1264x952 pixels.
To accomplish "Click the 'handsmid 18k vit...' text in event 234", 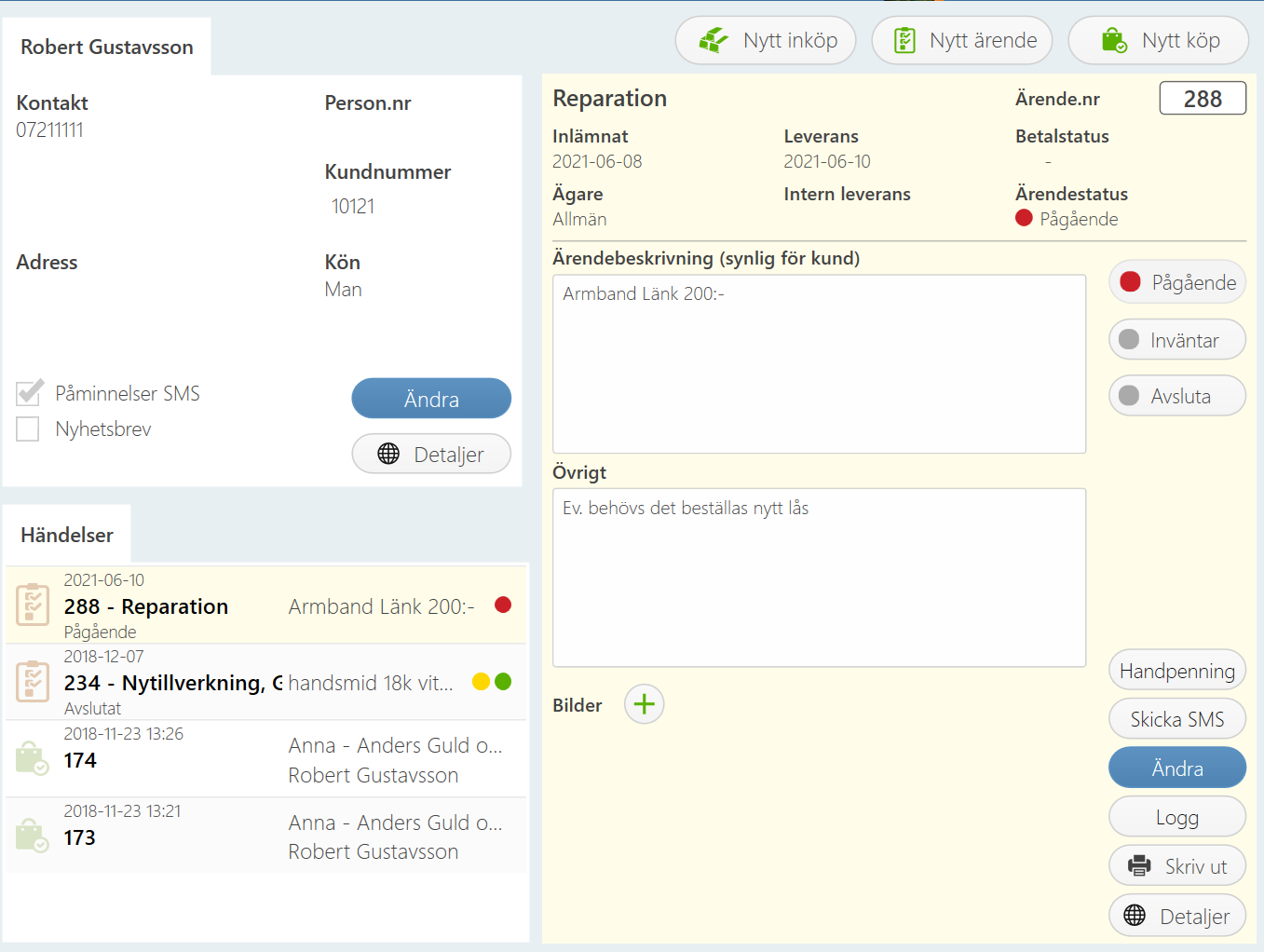I will point(371,683).
